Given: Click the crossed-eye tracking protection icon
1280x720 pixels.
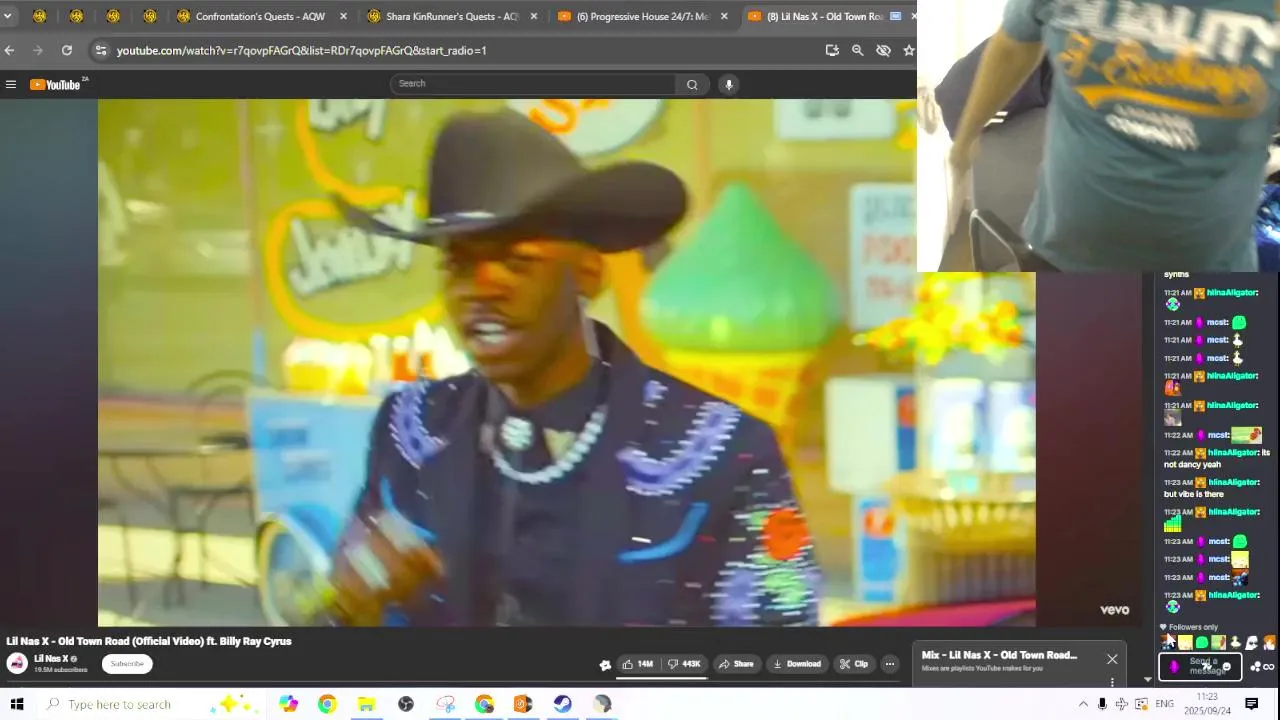Looking at the screenshot, I should click(883, 50).
